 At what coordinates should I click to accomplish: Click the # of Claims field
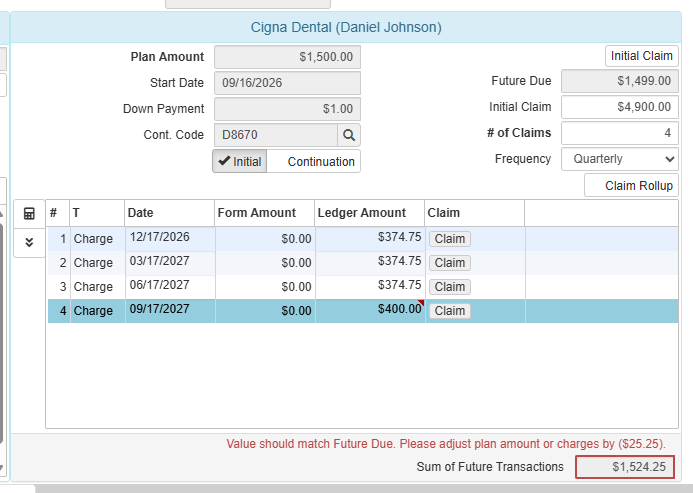coord(620,133)
